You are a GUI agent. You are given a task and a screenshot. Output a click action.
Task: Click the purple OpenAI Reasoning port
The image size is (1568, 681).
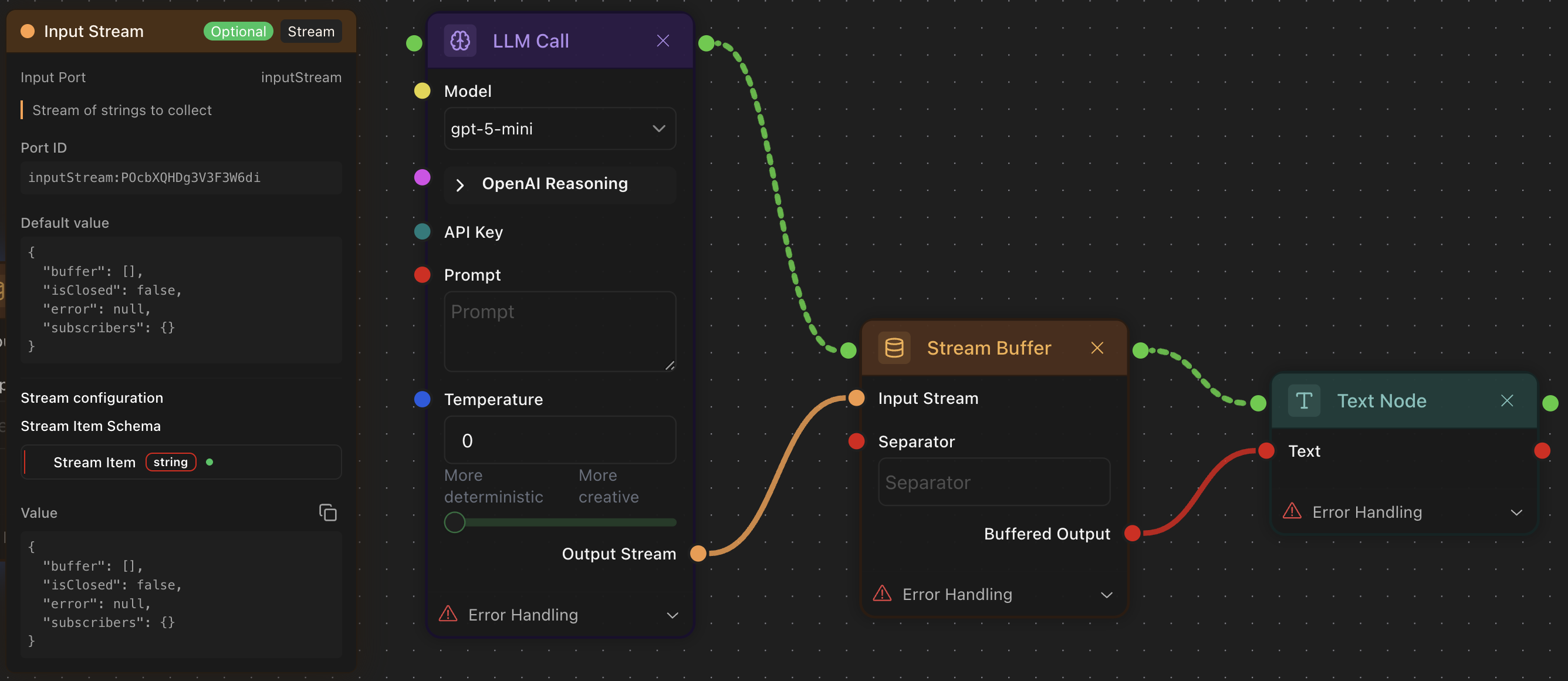coord(422,177)
